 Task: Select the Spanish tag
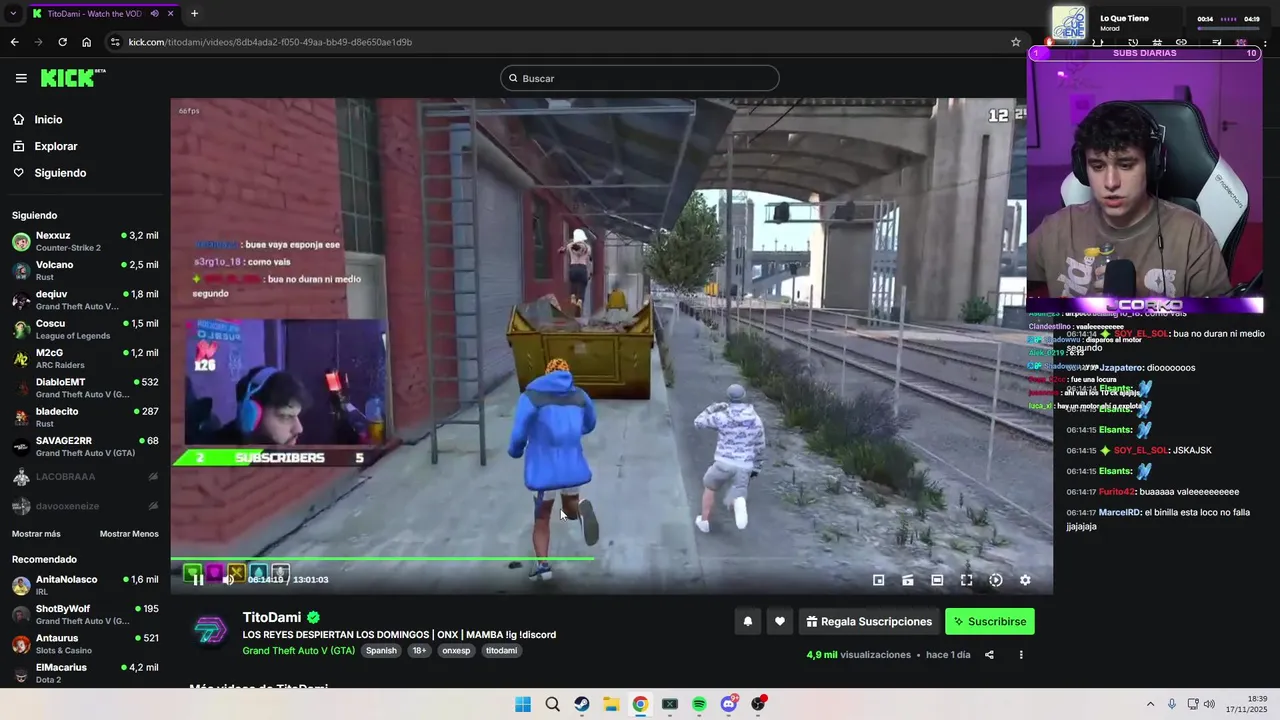tap(381, 650)
